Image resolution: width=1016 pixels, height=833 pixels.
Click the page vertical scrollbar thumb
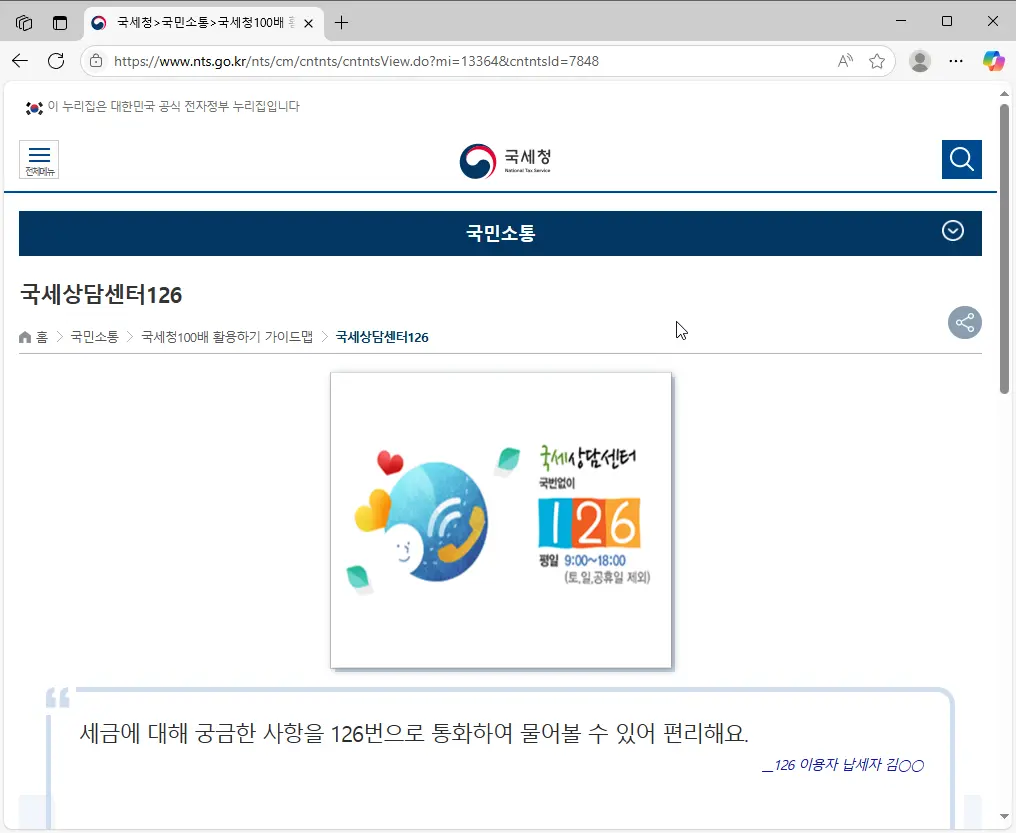(1004, 249)
